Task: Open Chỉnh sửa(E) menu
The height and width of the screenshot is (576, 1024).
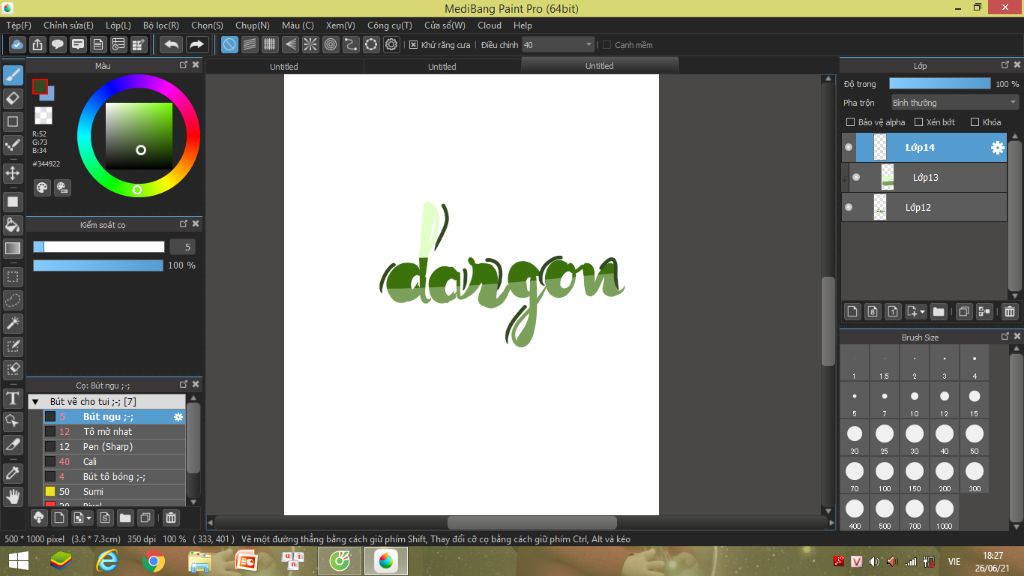Action: click(69, 25)
